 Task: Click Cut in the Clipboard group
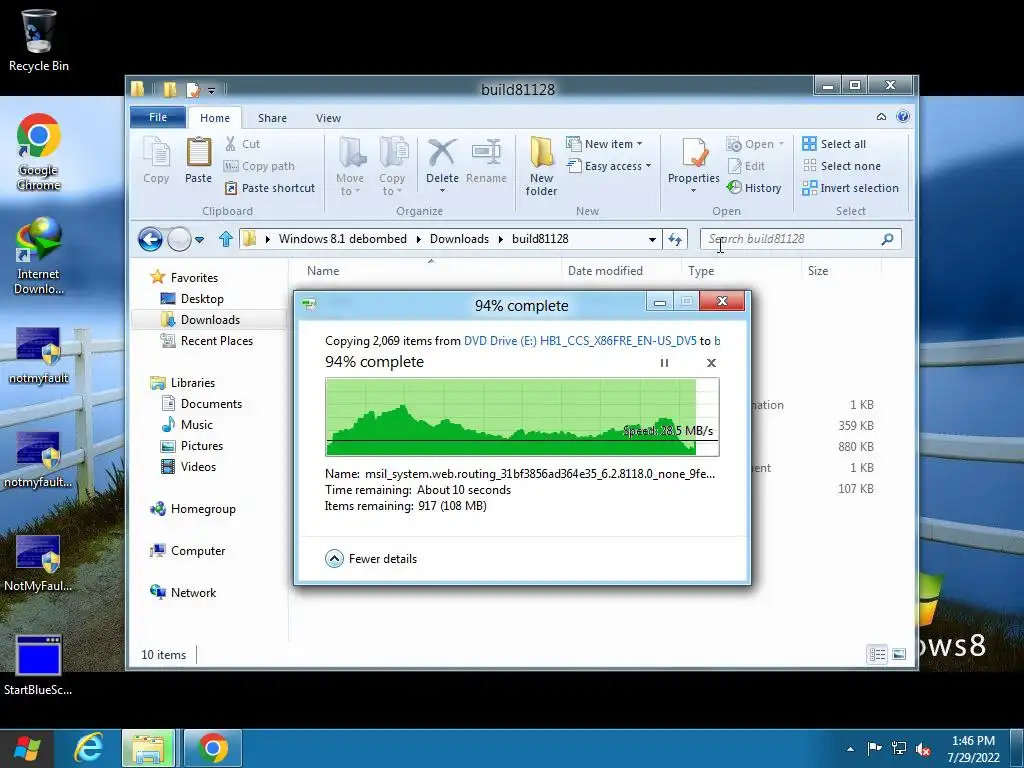242,144
